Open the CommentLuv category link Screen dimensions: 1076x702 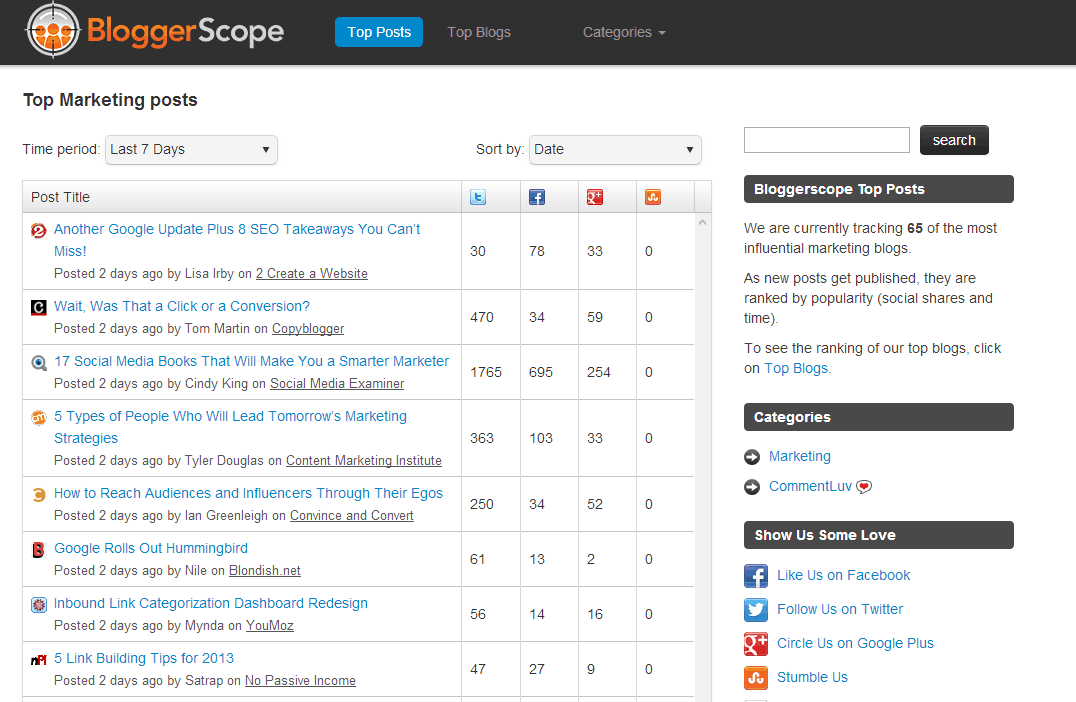[810, 487]
